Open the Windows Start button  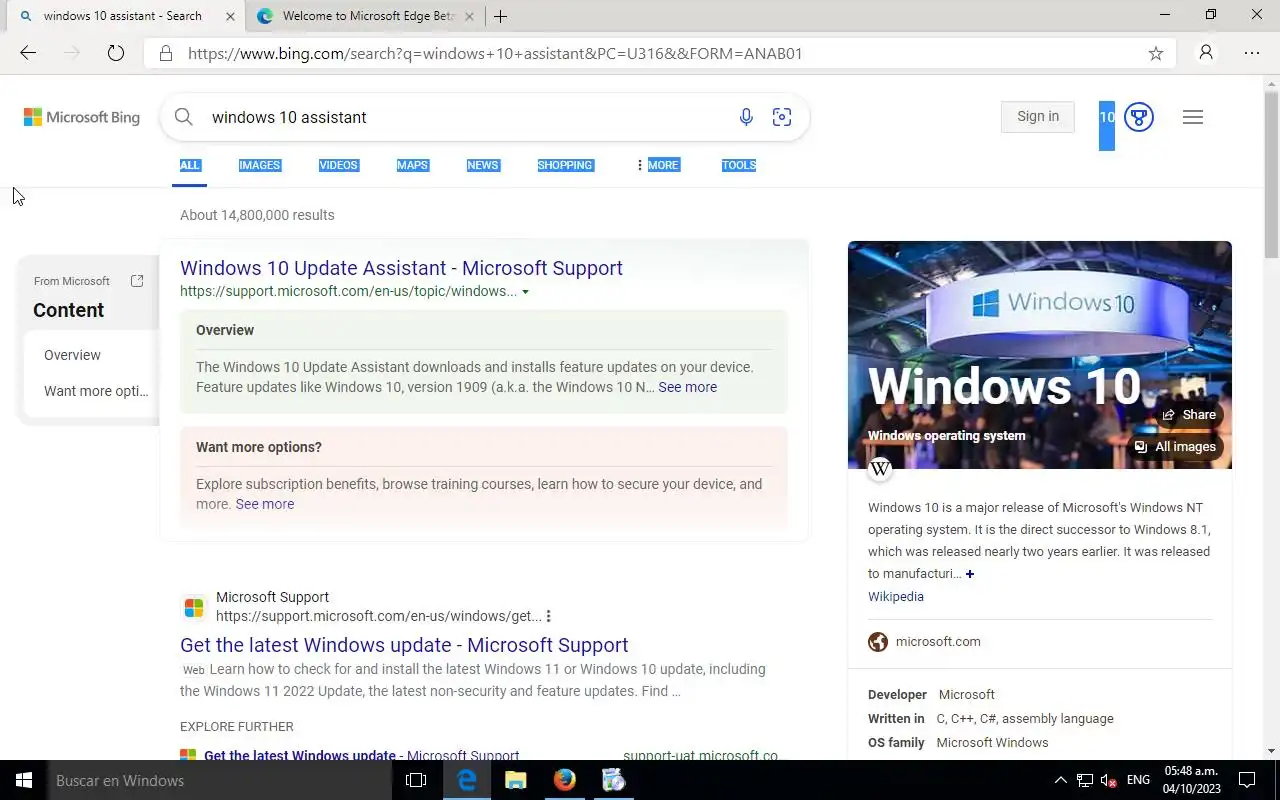(24, 780)
